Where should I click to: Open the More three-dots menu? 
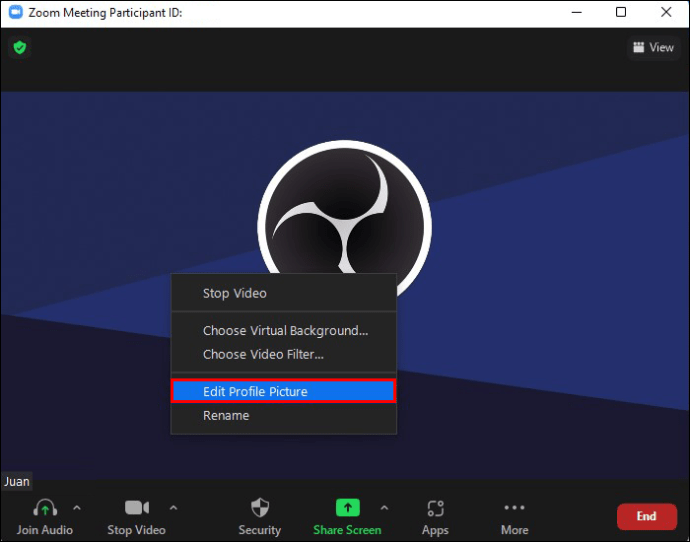(x=514, y=507)
